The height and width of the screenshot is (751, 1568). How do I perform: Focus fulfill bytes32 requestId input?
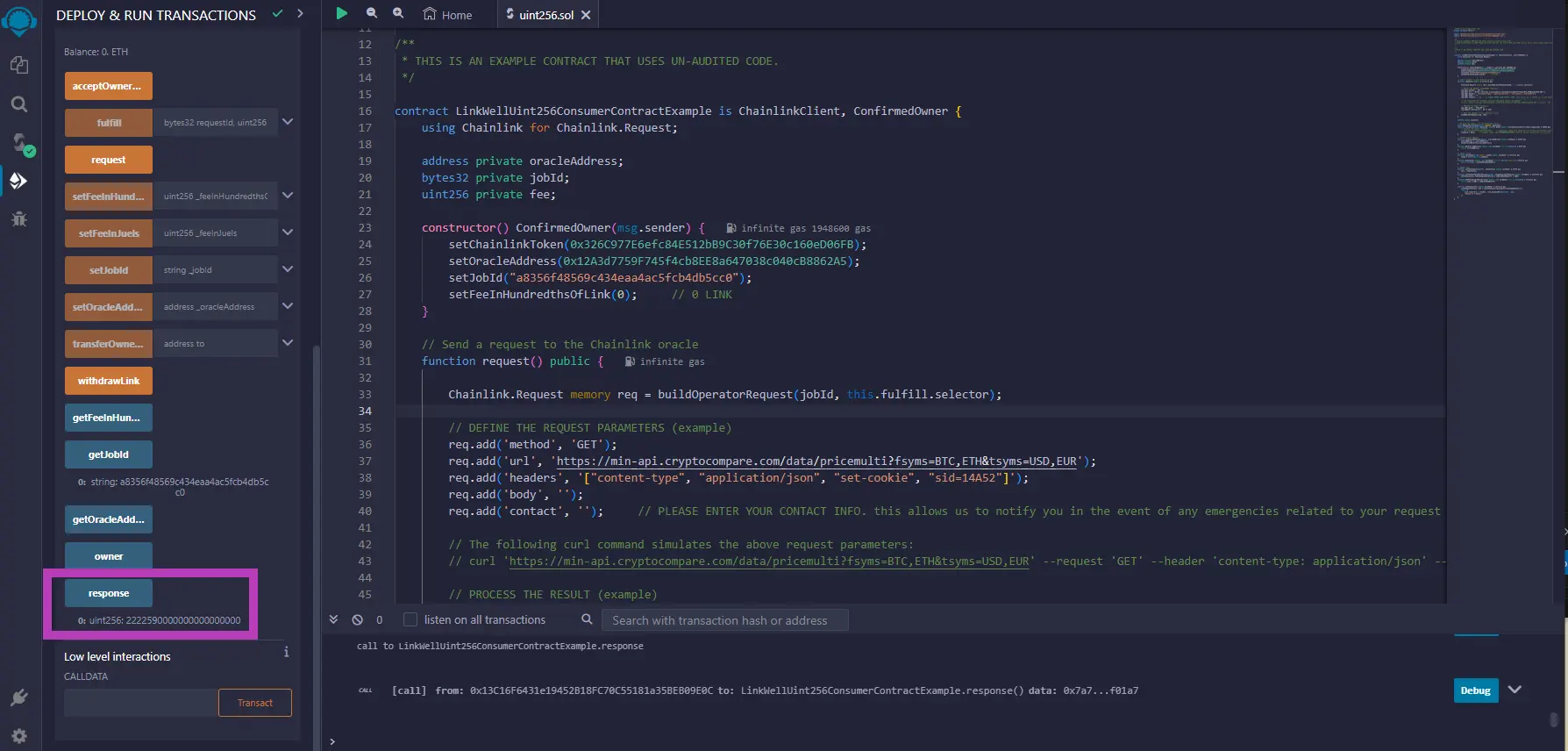point(216,123)
